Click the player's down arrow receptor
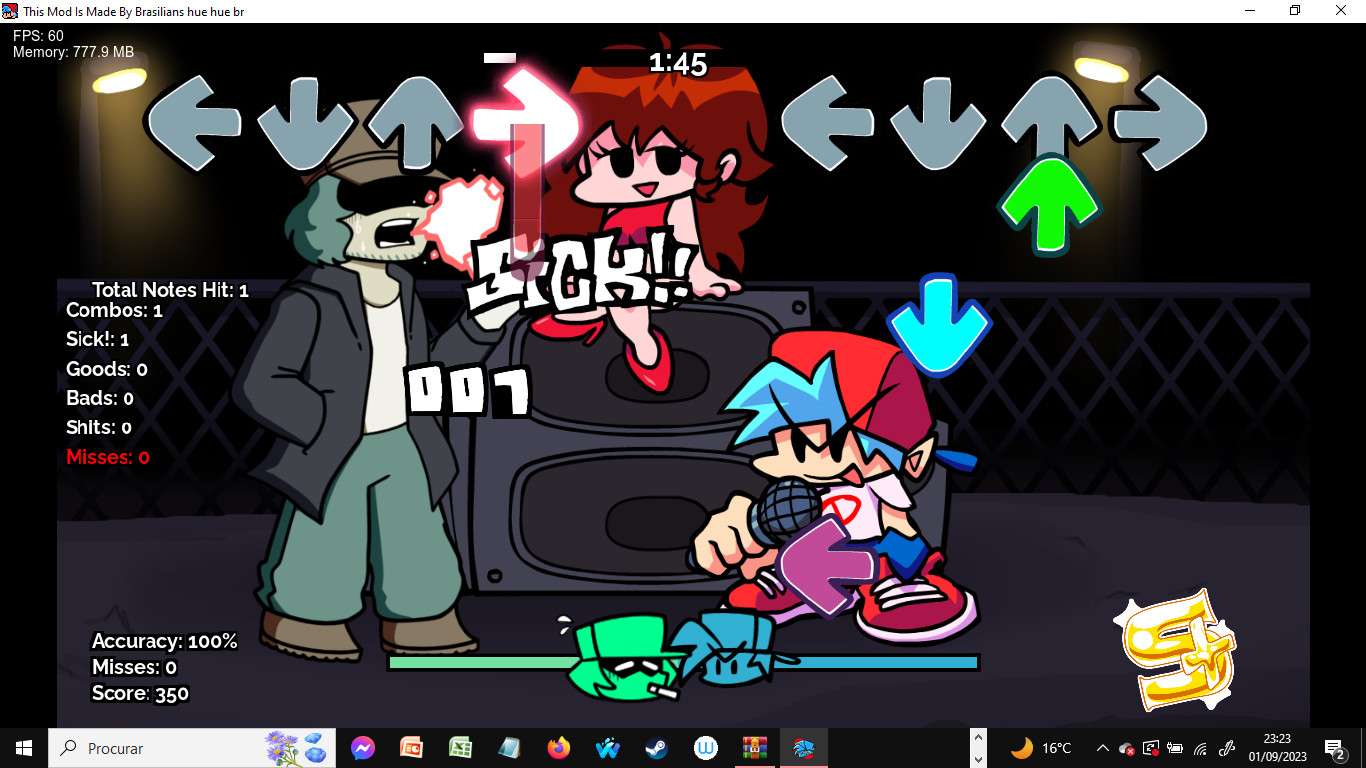The width and height of the screenshot is (1366, 768). pyautogui.click(x=937, y=123)
